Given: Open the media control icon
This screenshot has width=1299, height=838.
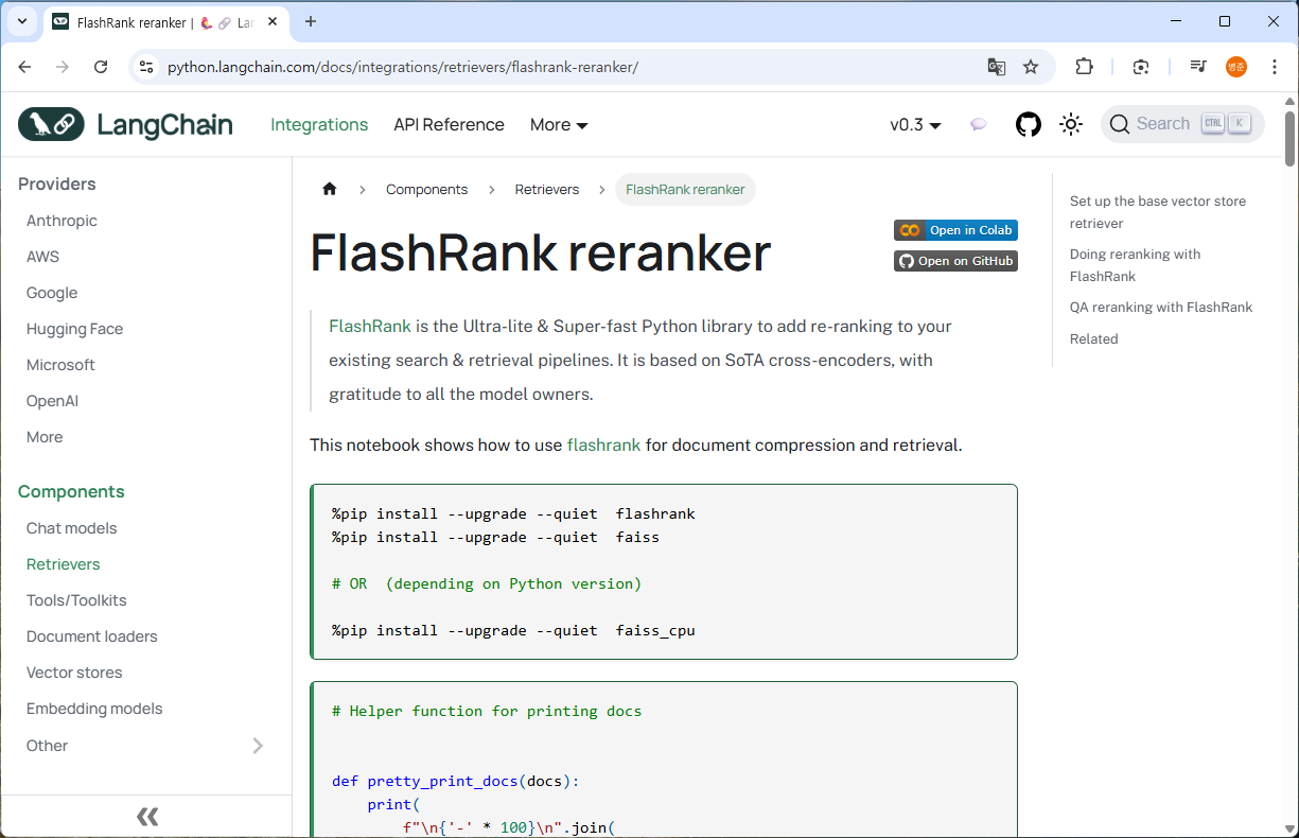Looking at the screenshot, I should [1198, 67].
